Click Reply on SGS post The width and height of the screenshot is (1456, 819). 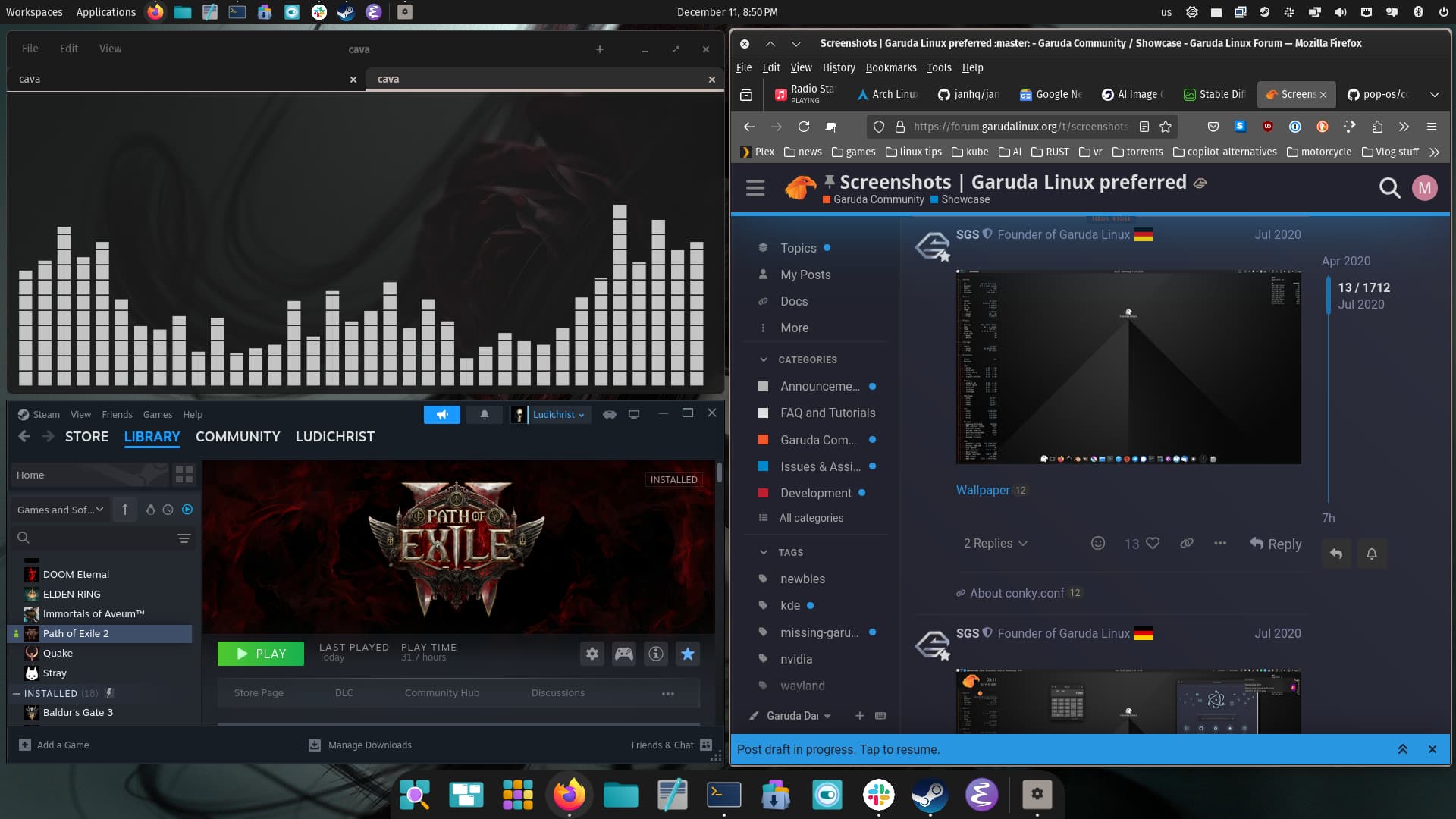pos(1276,544)
